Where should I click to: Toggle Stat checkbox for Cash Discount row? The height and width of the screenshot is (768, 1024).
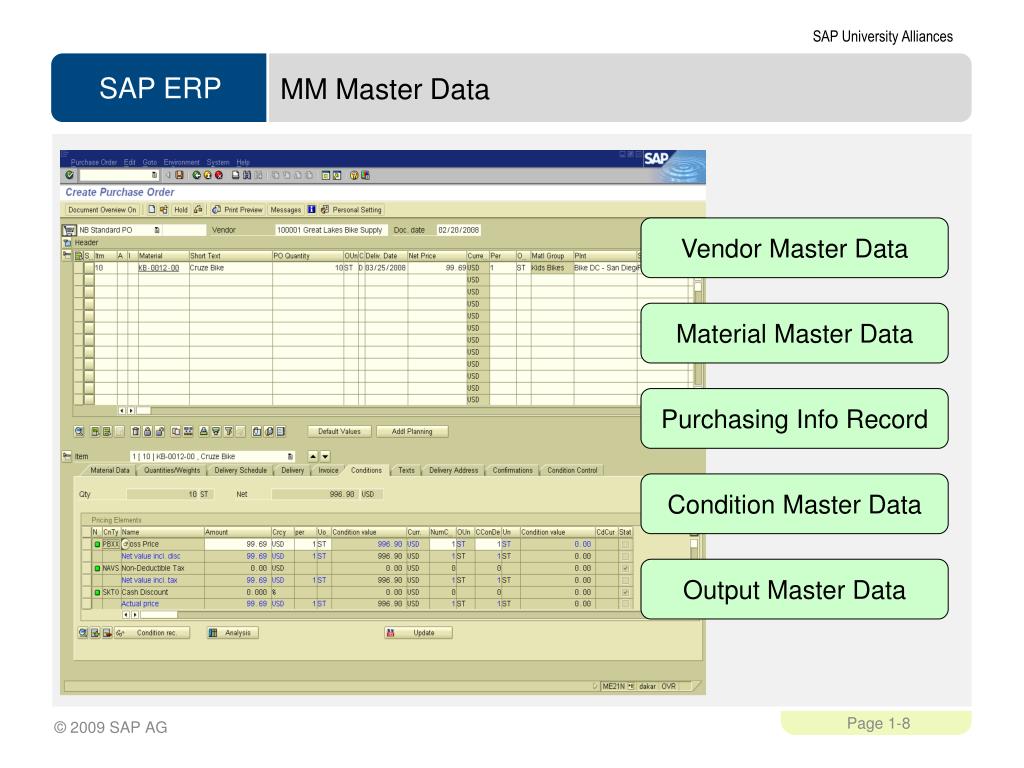pos(626,592)
